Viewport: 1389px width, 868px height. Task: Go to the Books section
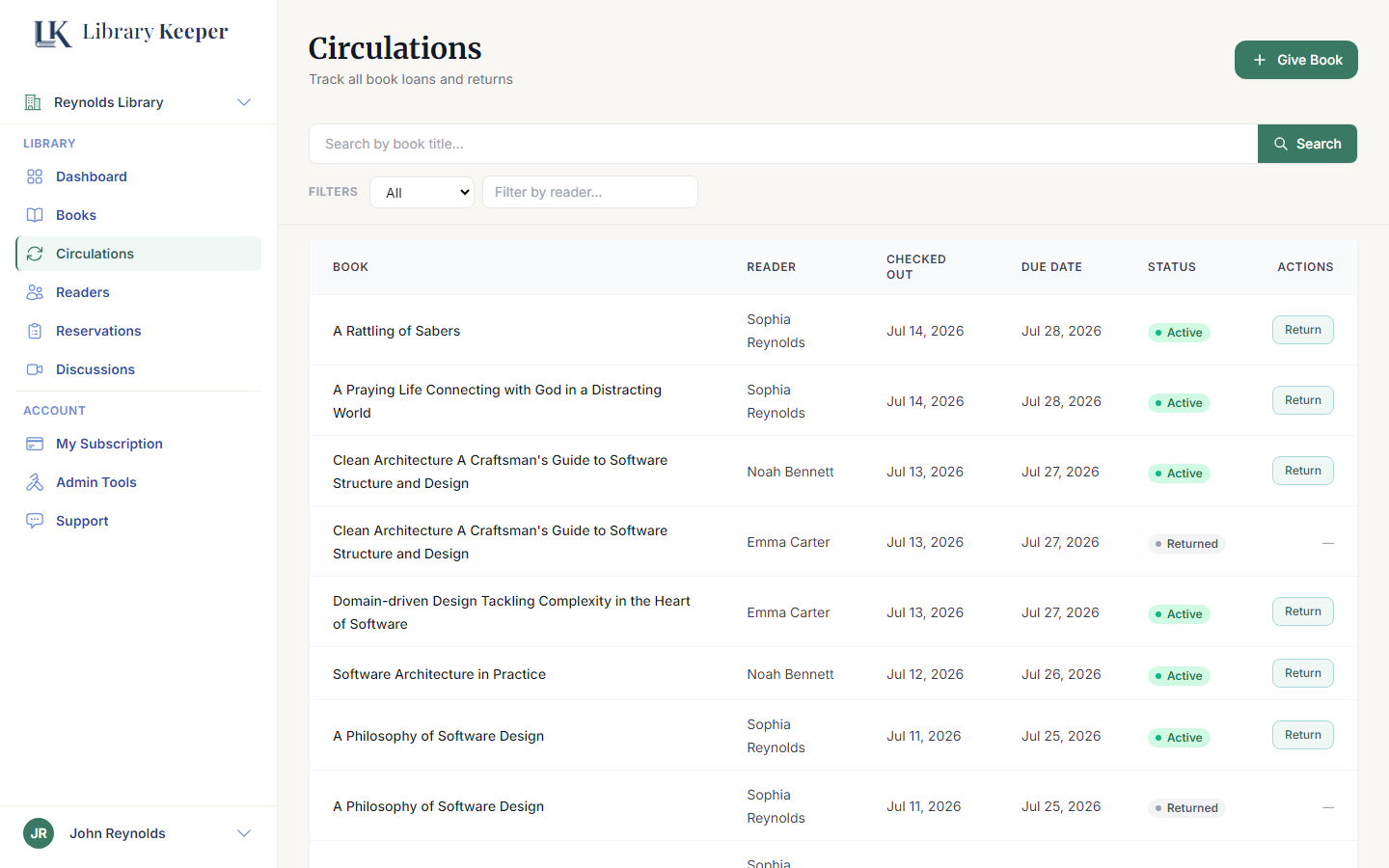click(x=139, y=215)
